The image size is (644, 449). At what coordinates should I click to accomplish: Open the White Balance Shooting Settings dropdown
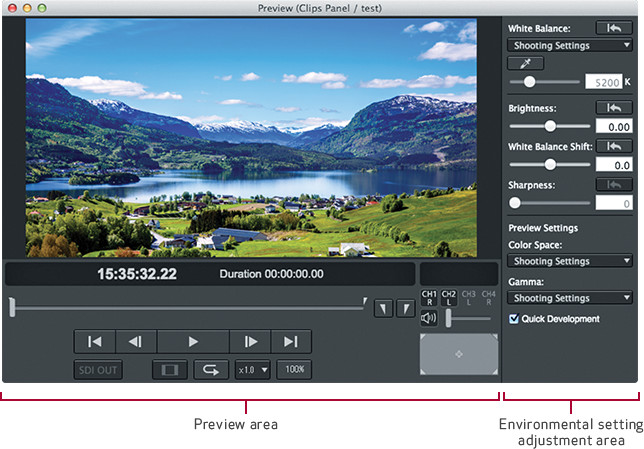[x=570, y=45]
